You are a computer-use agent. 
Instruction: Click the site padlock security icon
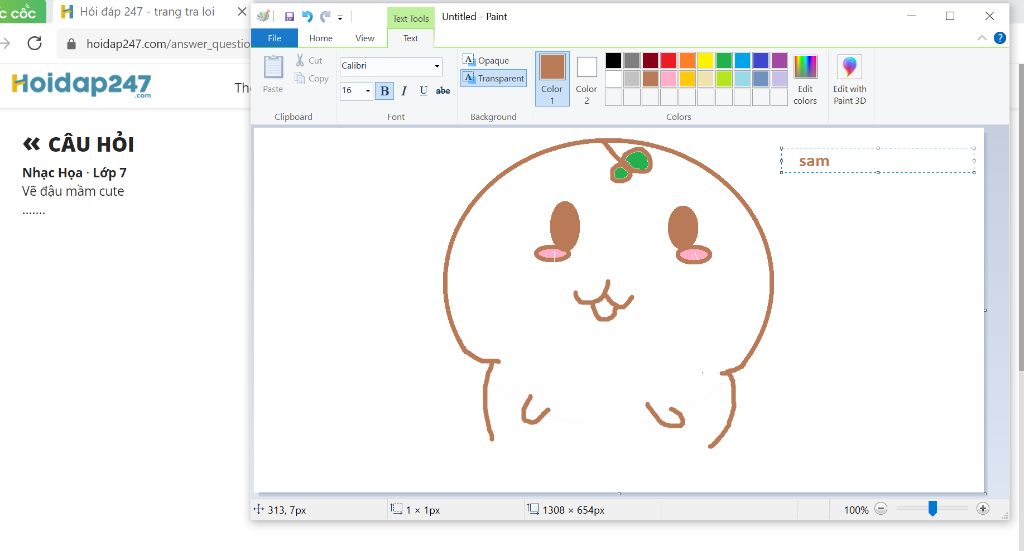pos(71,44)
